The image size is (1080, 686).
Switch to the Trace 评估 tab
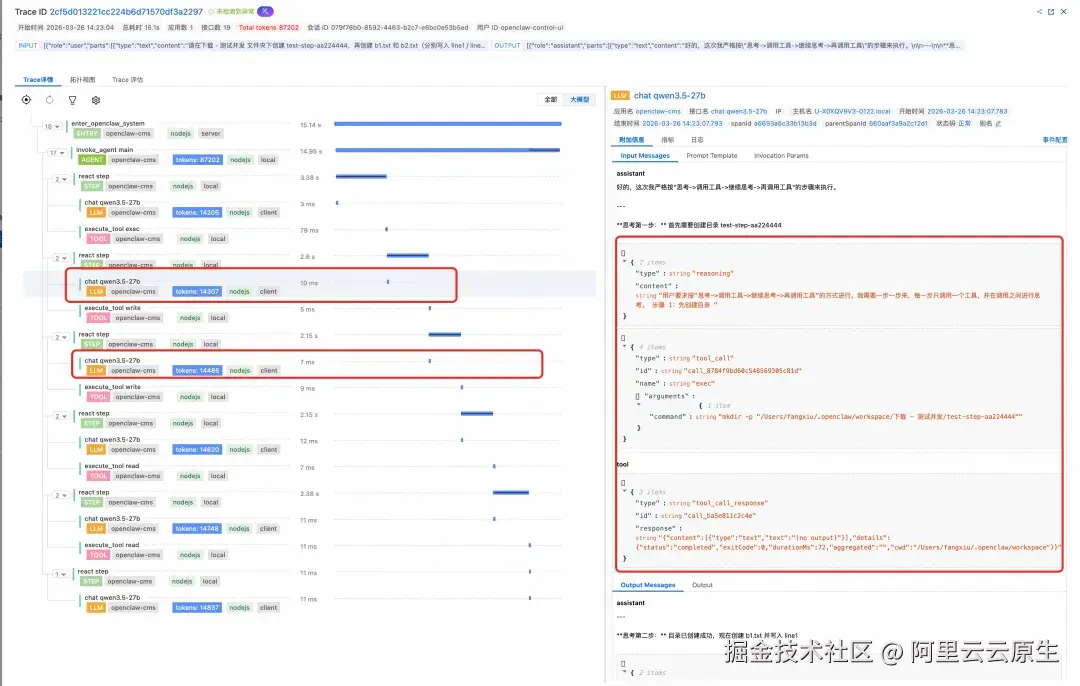click(x=127, y=80)
